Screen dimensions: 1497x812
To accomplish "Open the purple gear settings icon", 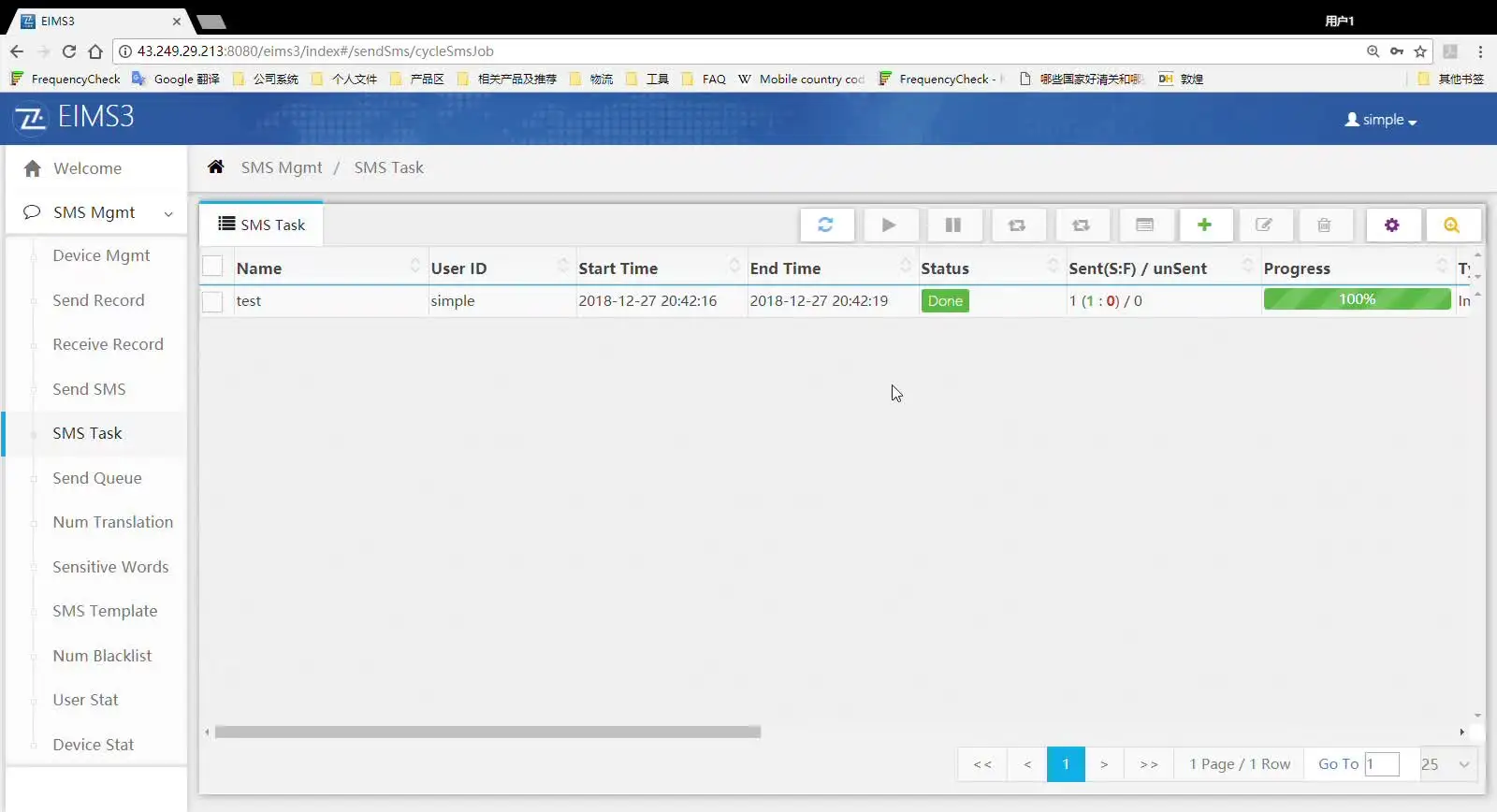I will point(1392,225).
